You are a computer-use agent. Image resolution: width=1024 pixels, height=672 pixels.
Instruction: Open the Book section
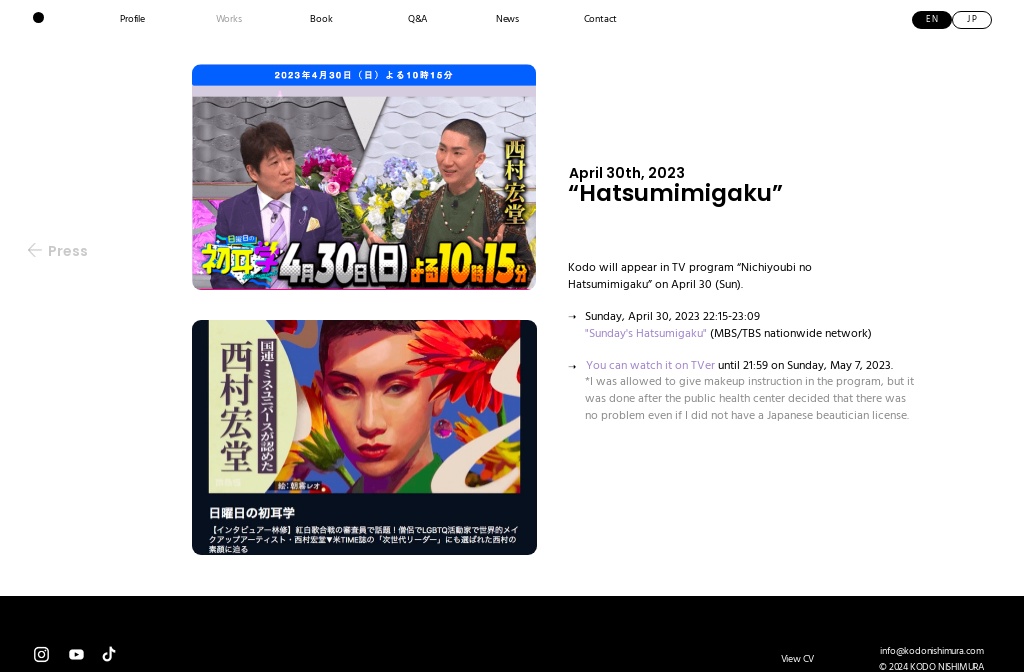coord(321,19)
